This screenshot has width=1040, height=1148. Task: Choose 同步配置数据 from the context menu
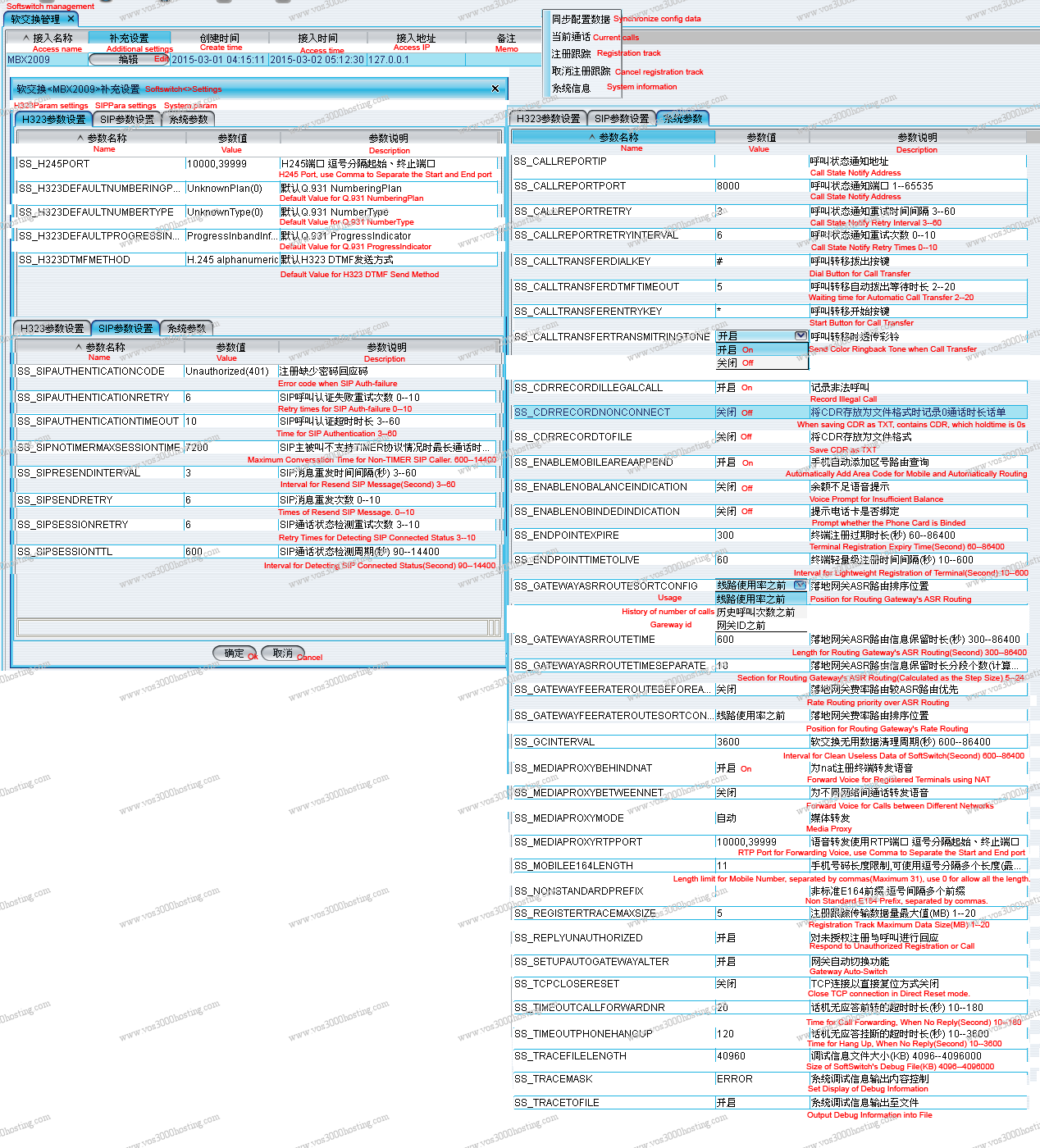(581, 19)
